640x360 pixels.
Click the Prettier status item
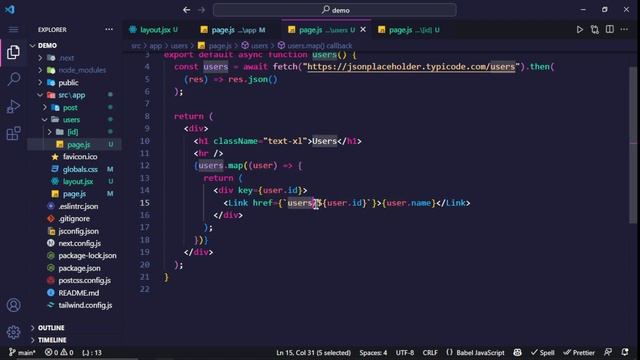(x=579, y=352)
